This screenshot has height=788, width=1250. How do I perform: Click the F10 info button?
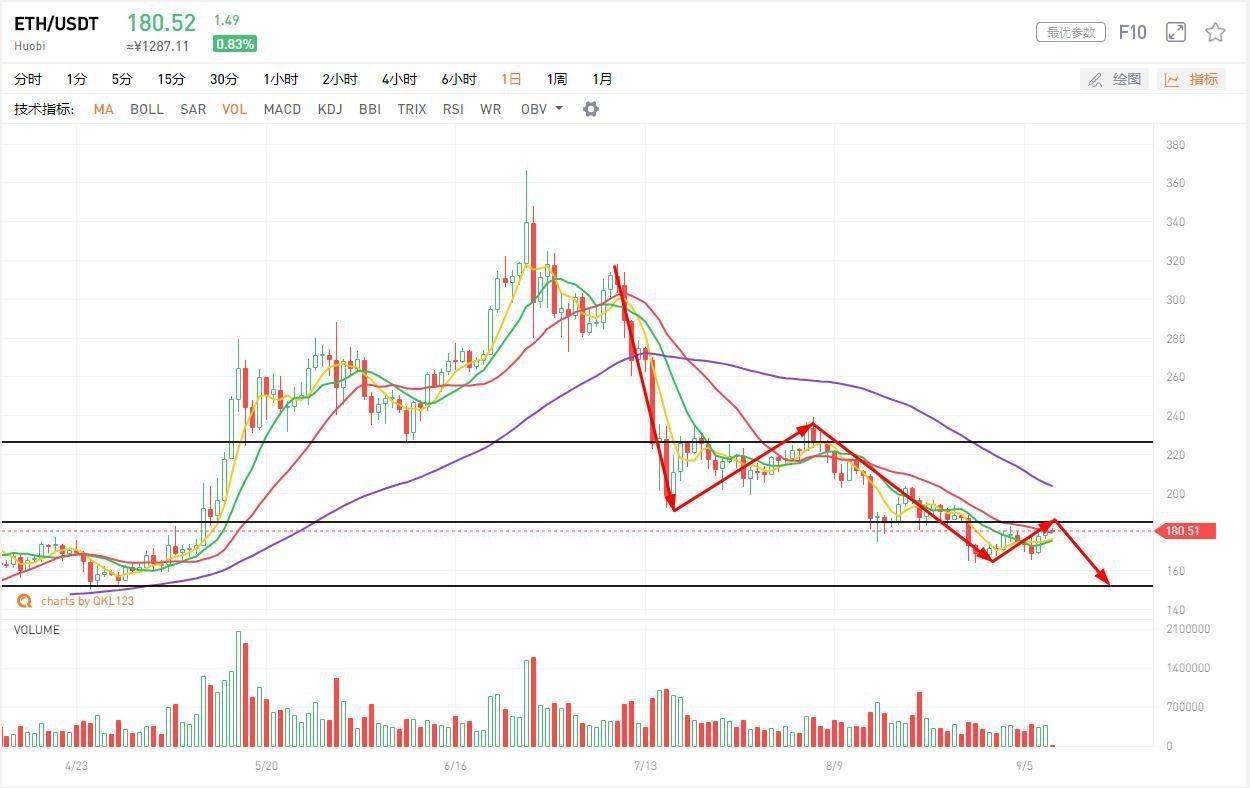[1132, 32]
